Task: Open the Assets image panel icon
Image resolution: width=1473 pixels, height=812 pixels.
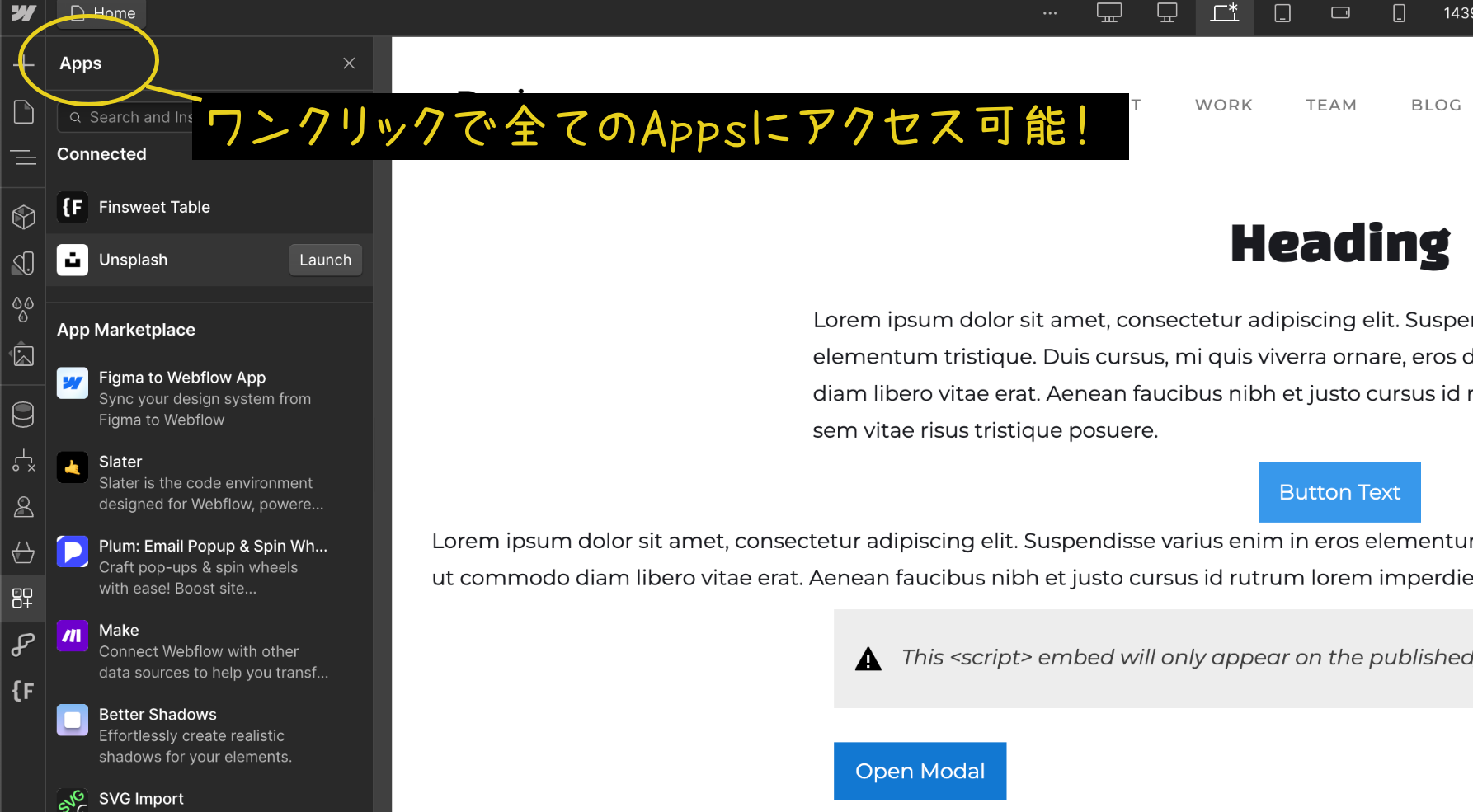Action: [24, 355]
